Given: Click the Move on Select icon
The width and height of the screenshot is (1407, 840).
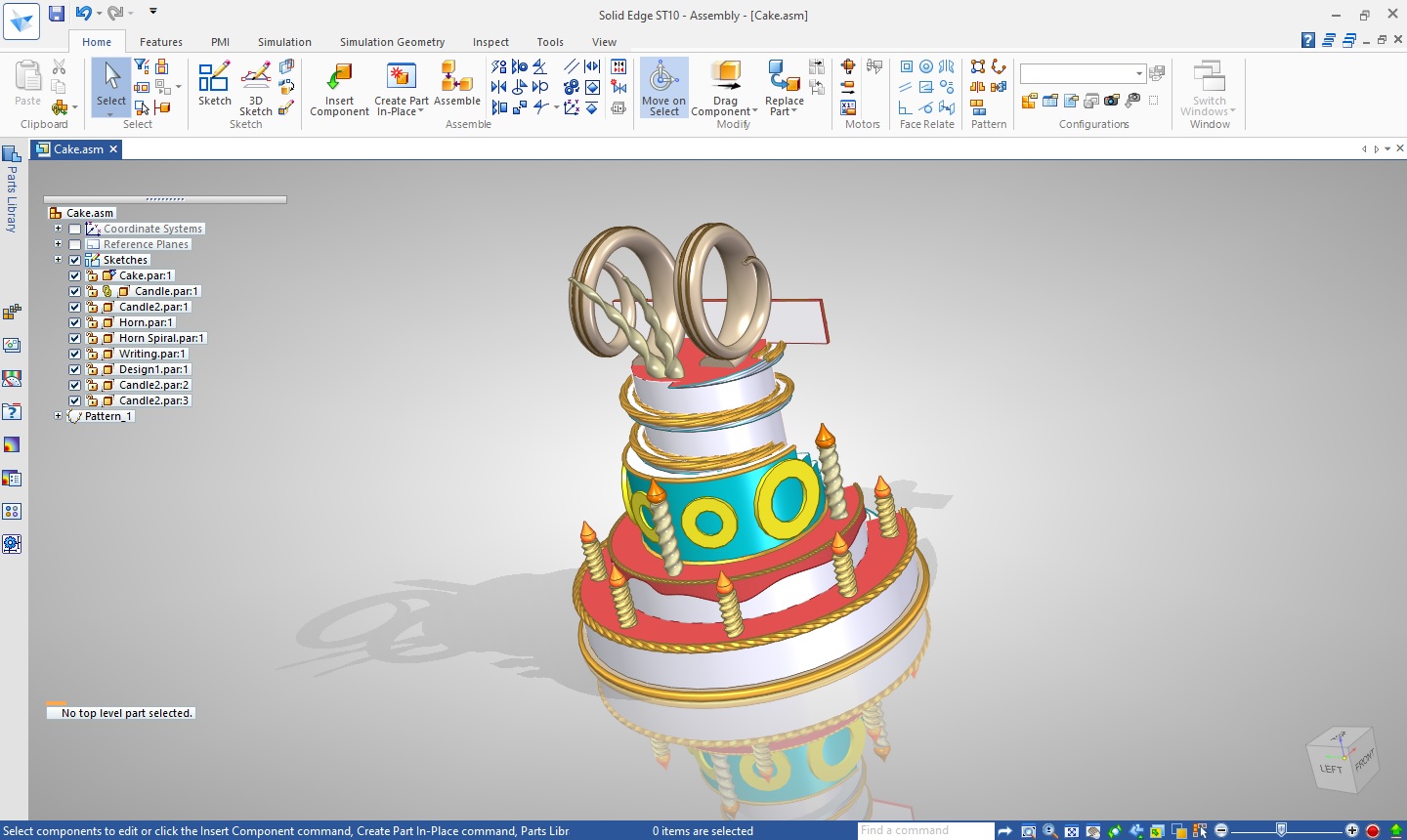Looking at the screenshot, I should click(x=663, y=78).
